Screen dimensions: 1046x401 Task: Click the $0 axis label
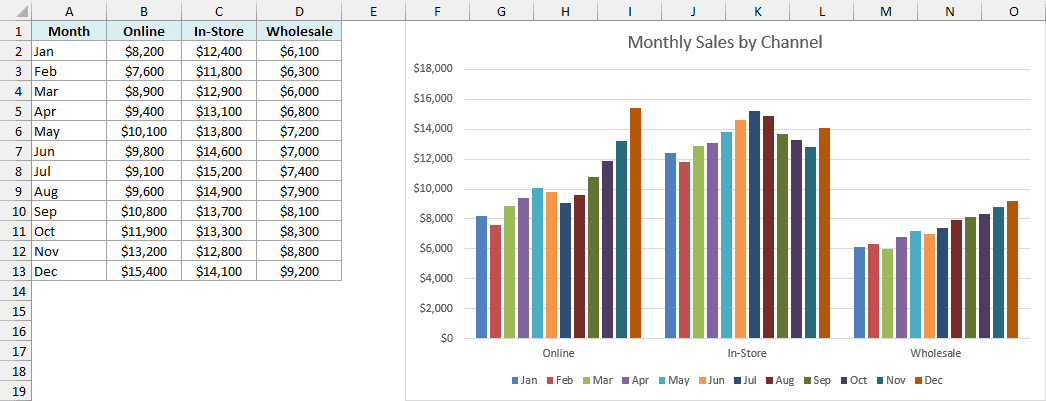pos(446,338)
